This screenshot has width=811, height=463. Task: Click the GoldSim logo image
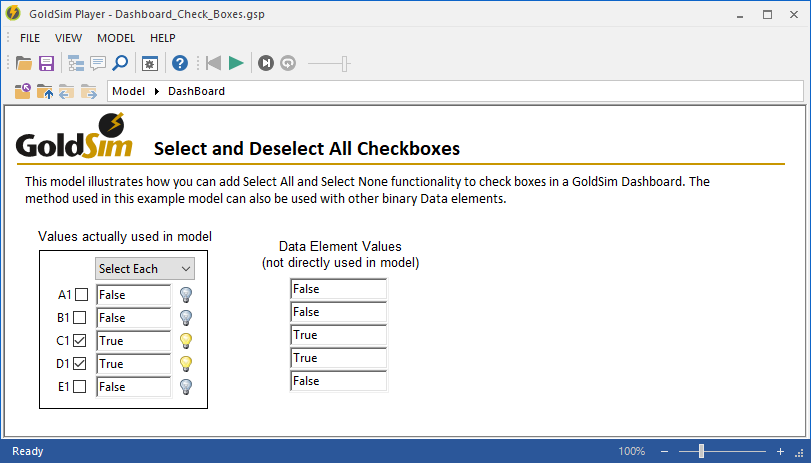[x=74, y=136]
